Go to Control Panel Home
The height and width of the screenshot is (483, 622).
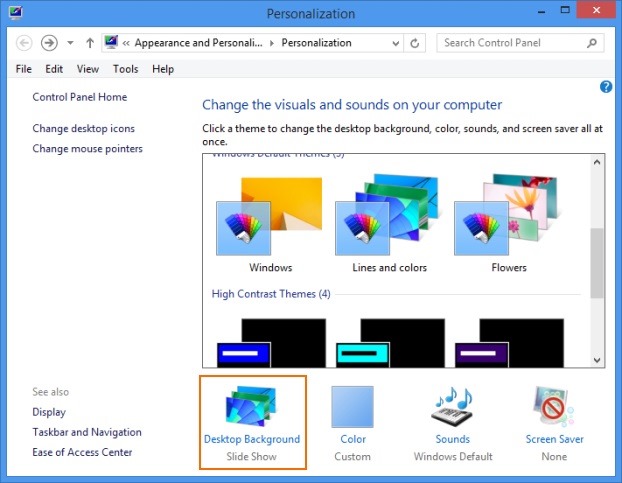coord(80,97)
